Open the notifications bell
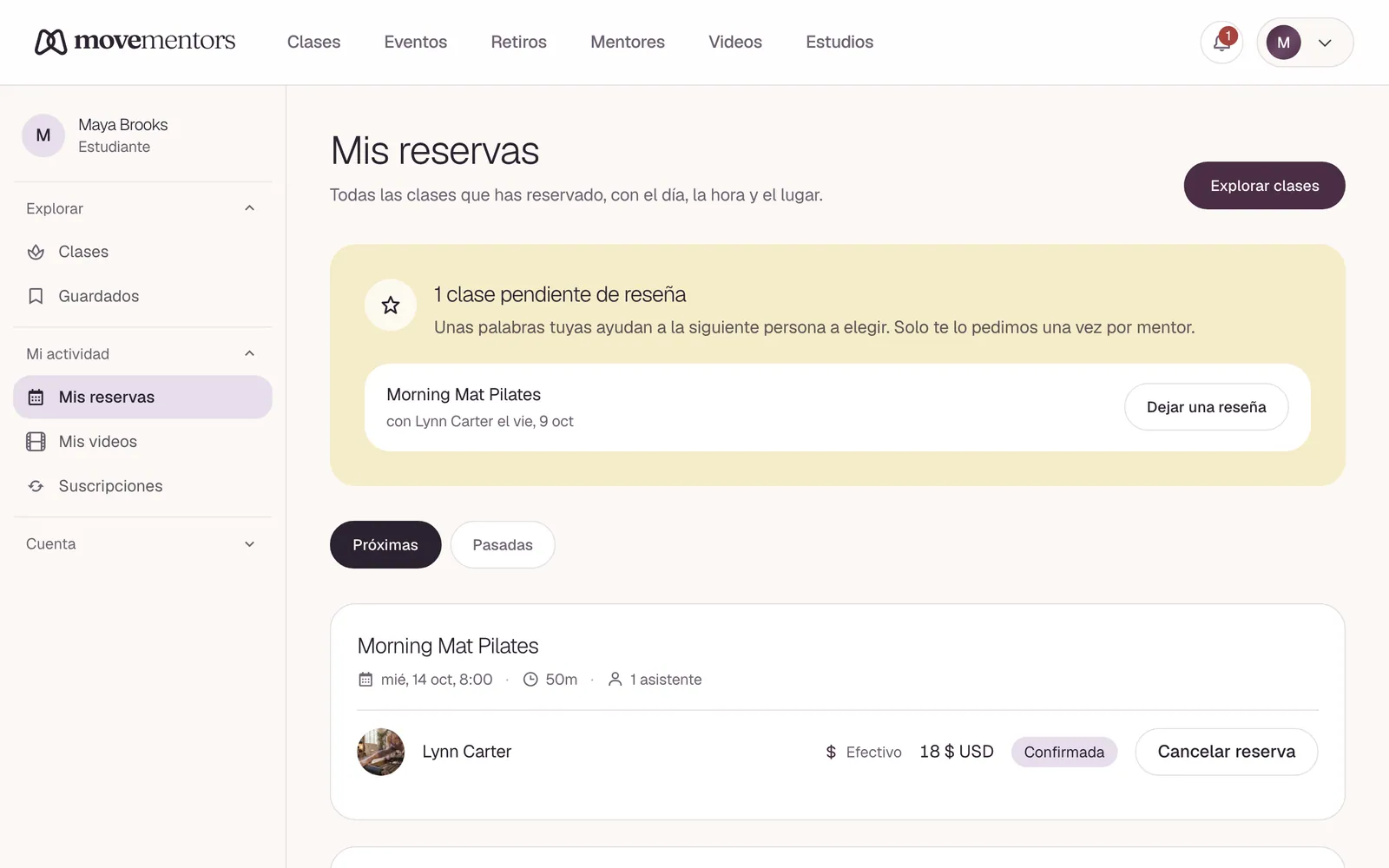The height and width of the screenshot is (868, 1389). click(x=1221, y=43)
